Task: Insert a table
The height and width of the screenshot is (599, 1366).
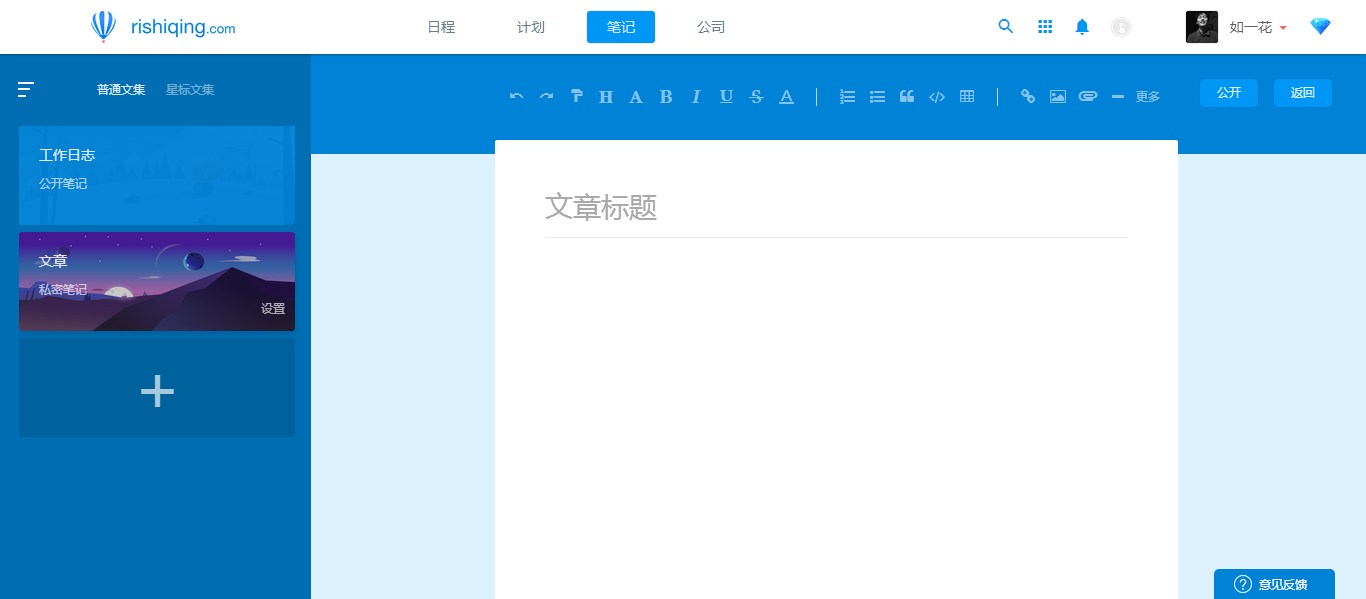Action: tap(966, 95)
